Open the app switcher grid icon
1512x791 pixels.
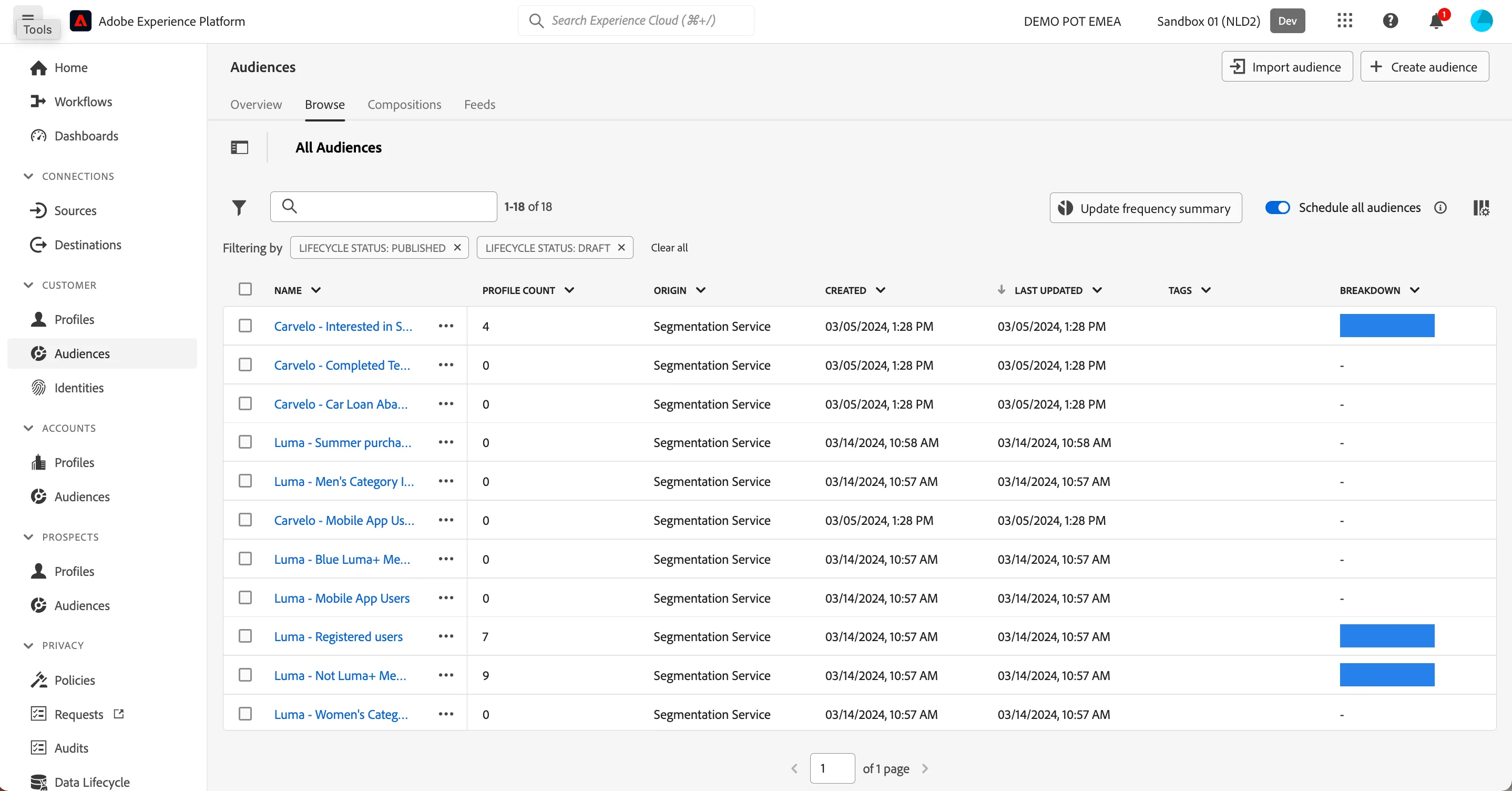pos(1345,21)
